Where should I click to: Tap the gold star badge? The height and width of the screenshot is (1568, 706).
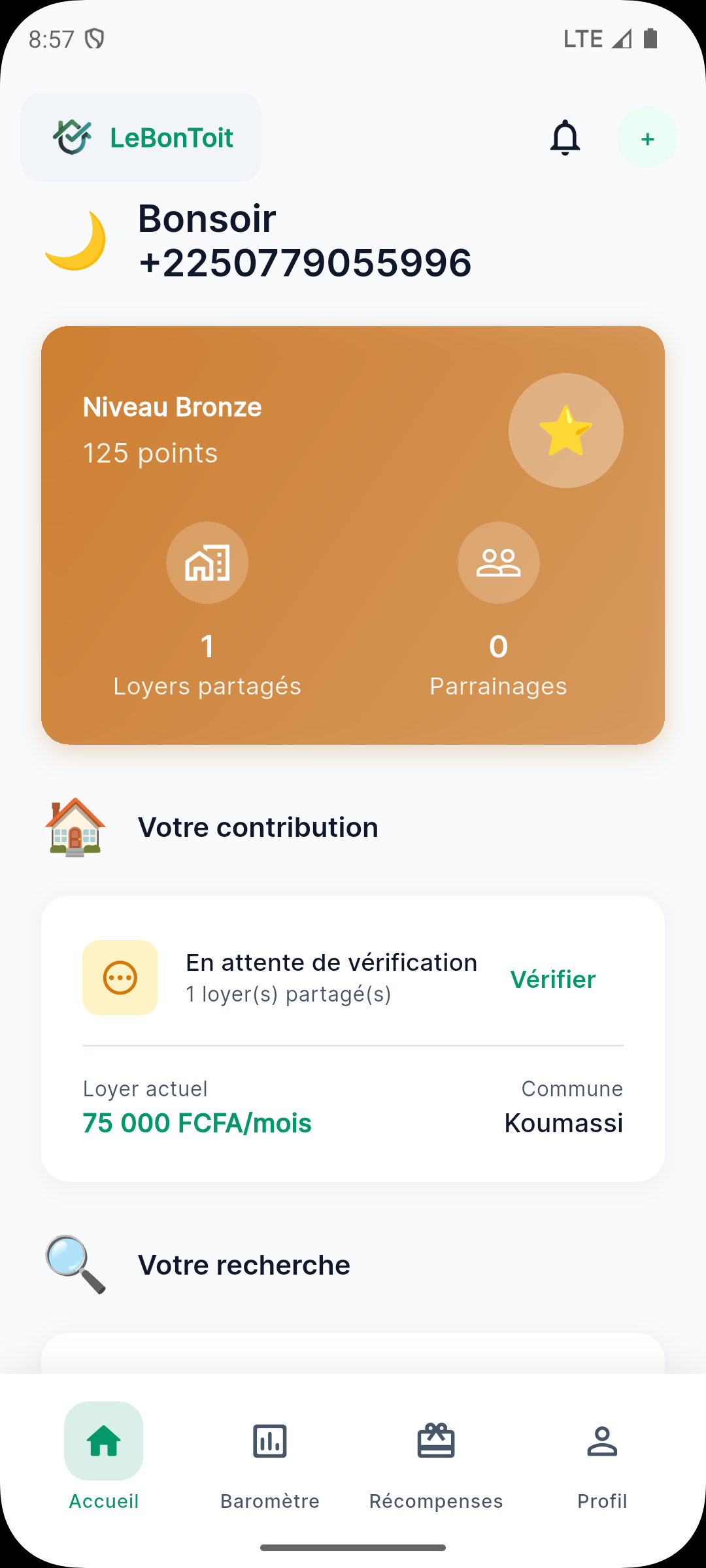[565, 431]
